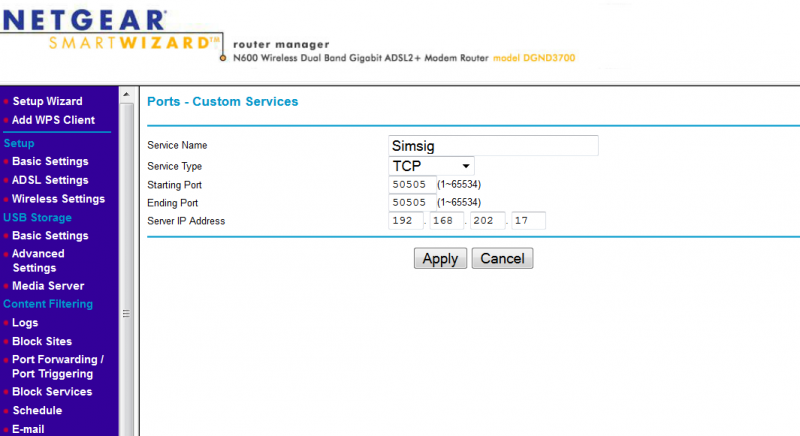Click the Ports - Custom Services title
The width and height of the screenshot is (800, 436).
222,101
